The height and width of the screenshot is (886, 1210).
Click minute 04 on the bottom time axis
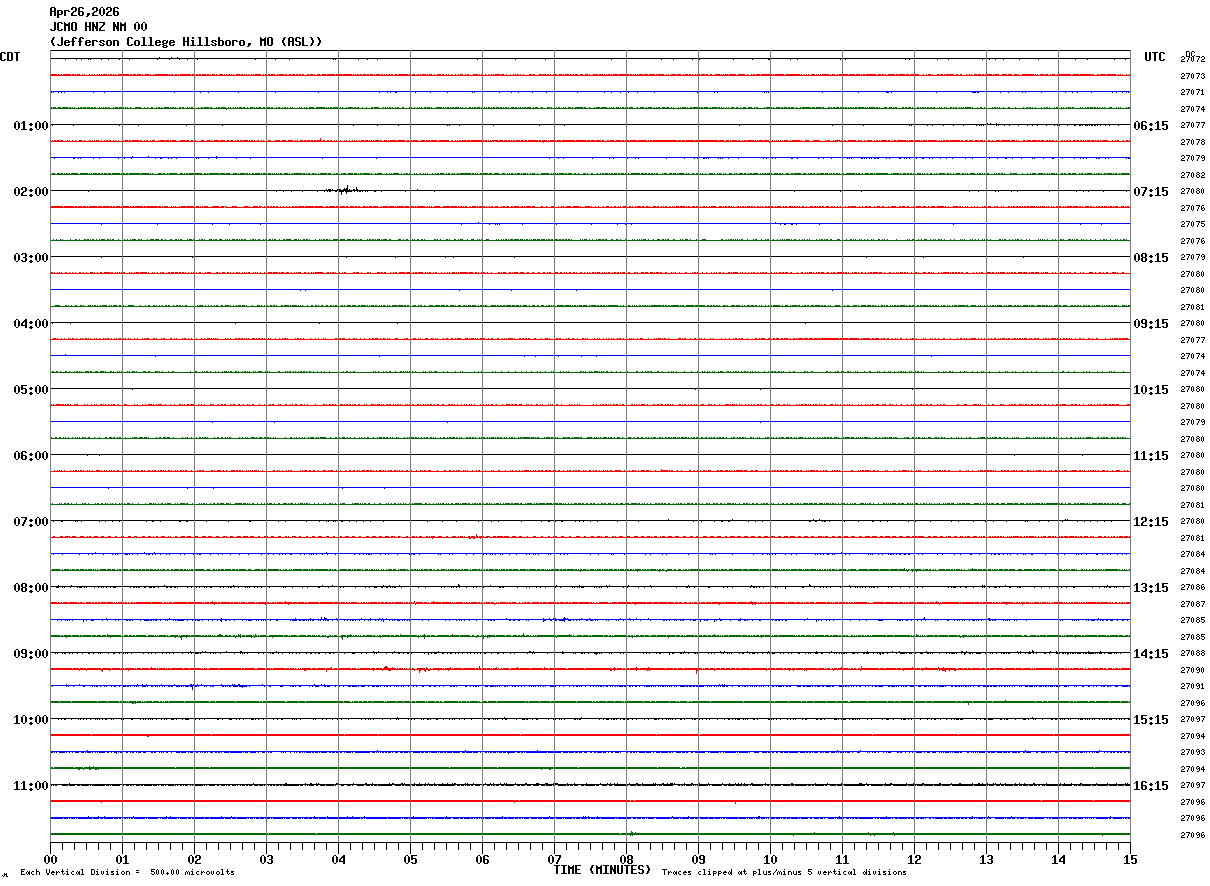[339, 859]
